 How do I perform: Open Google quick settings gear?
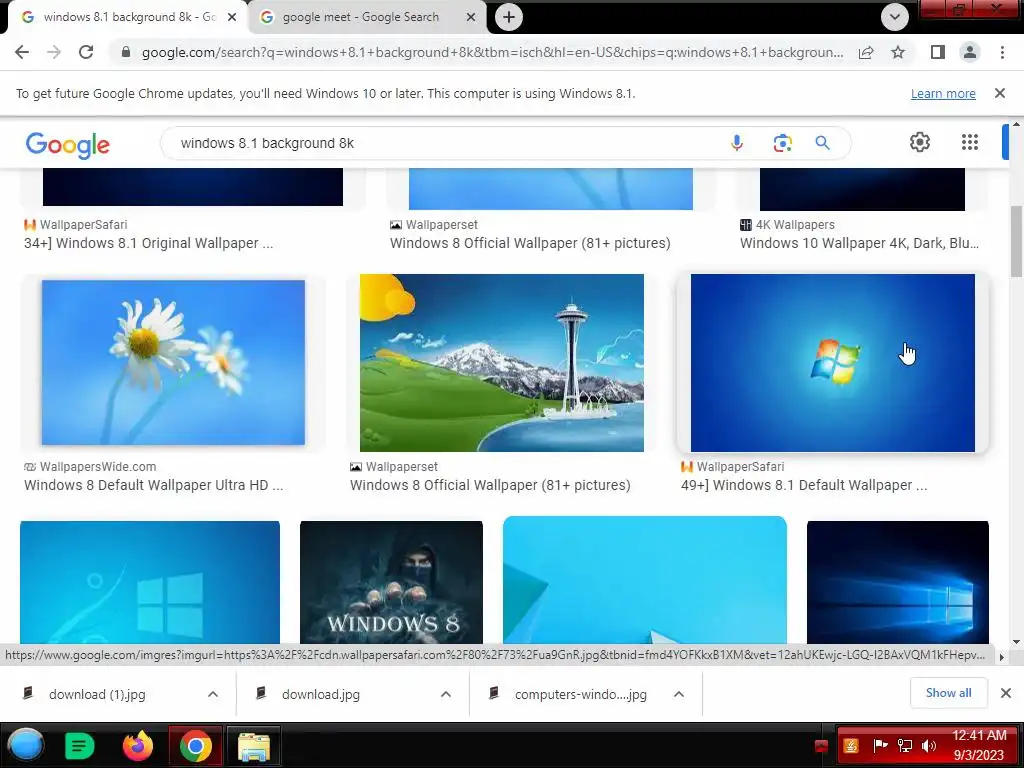[920, 142]
